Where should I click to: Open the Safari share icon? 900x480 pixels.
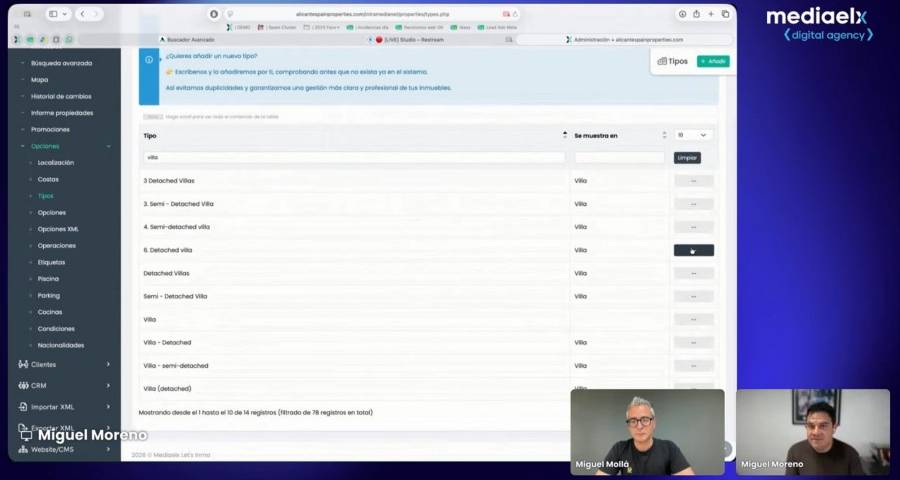click(x=696, y=14)
